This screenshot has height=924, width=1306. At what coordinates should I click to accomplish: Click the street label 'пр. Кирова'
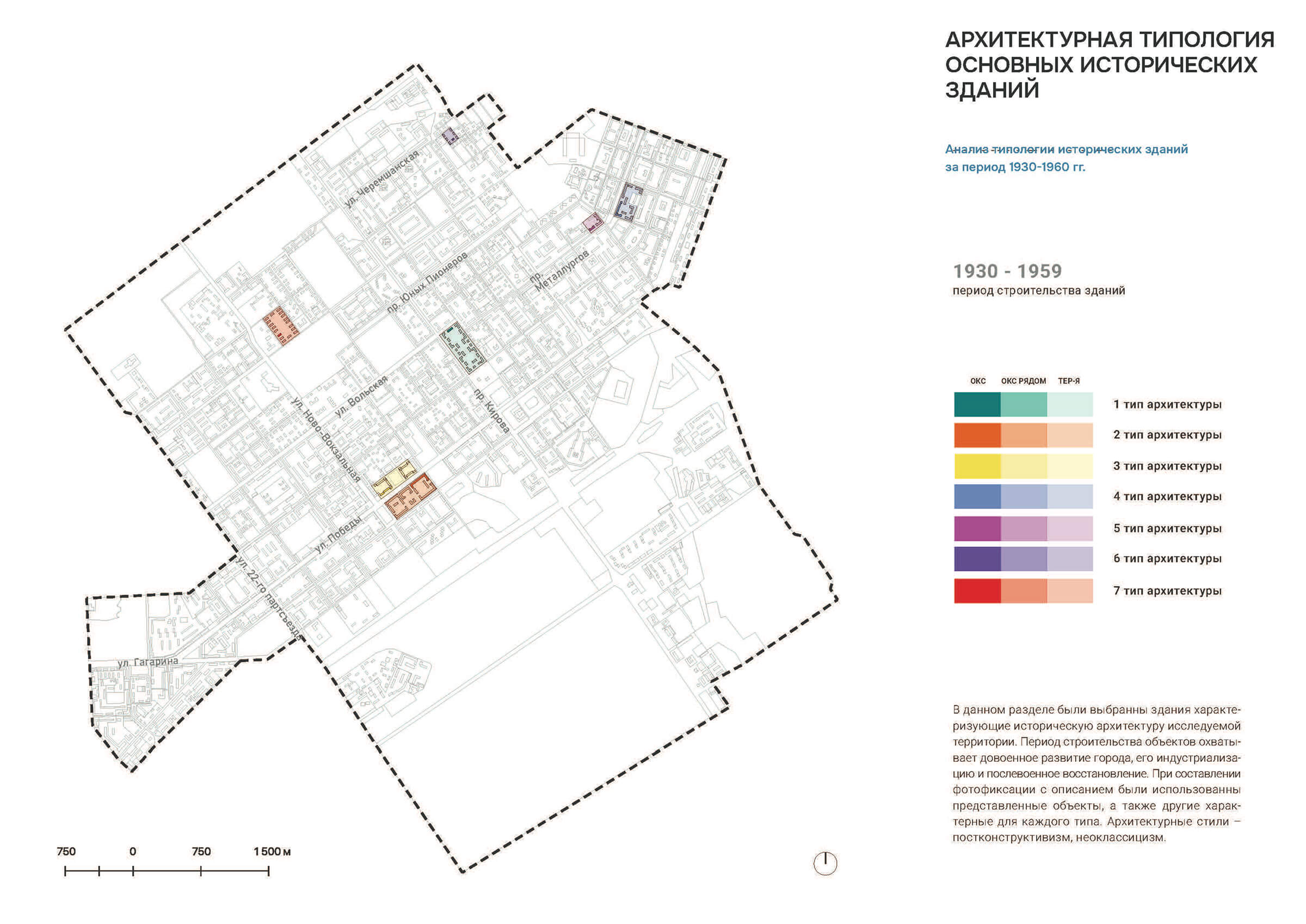pos(491,411)
